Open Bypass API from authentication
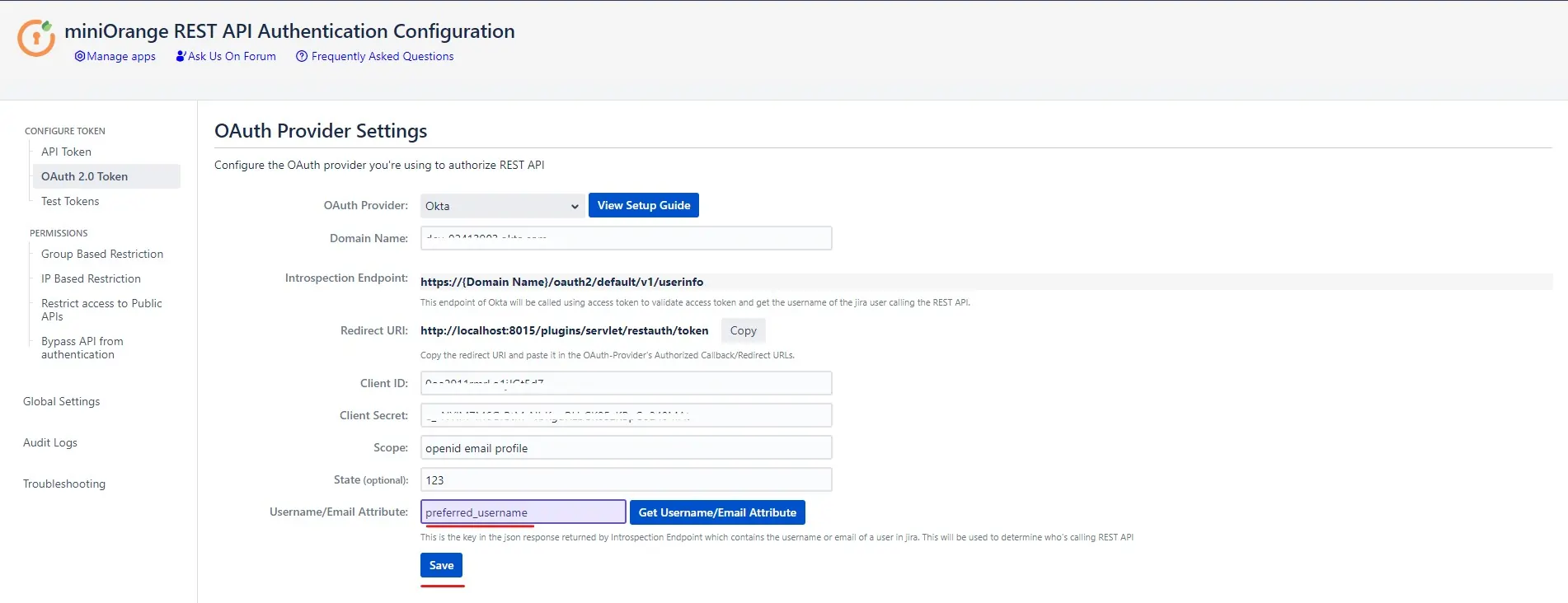Screen dimensions: 1568x603 click(x=82, y=348)
